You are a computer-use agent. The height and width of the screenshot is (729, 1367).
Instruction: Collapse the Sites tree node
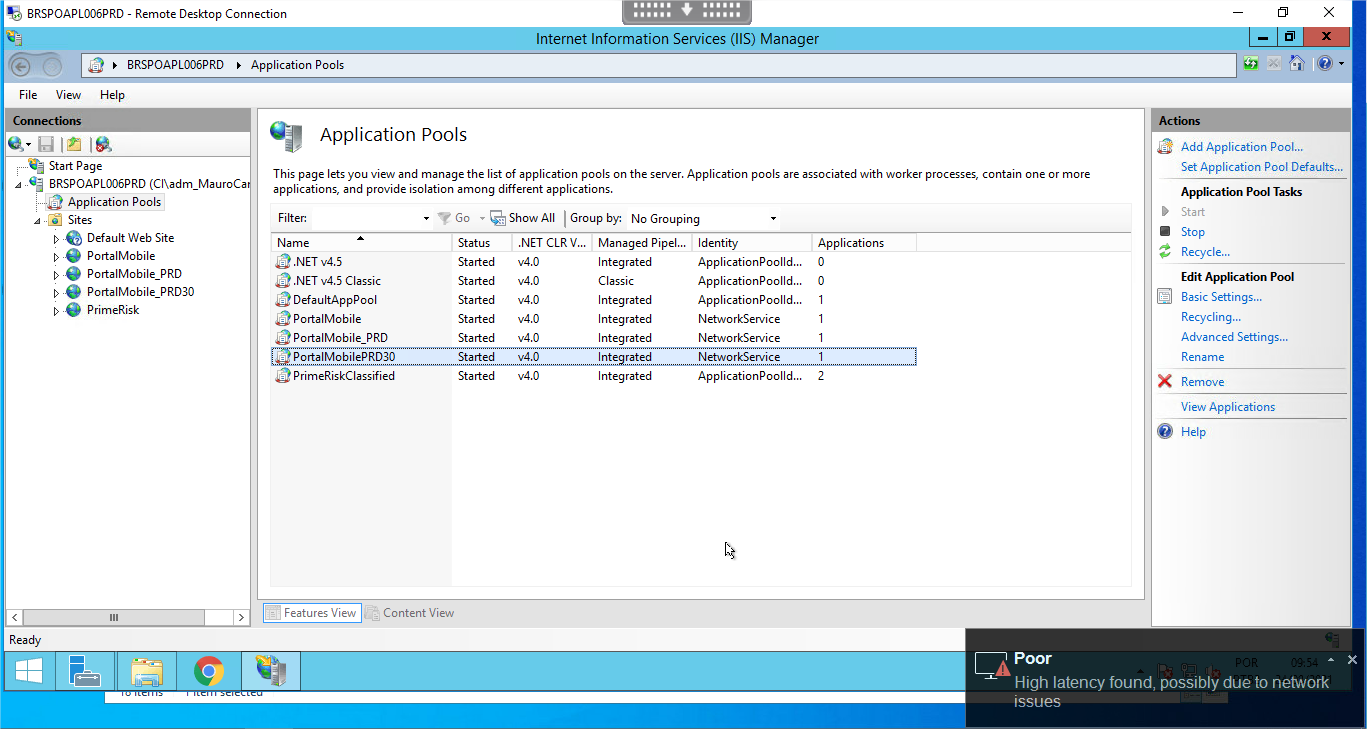coord(38,220)
